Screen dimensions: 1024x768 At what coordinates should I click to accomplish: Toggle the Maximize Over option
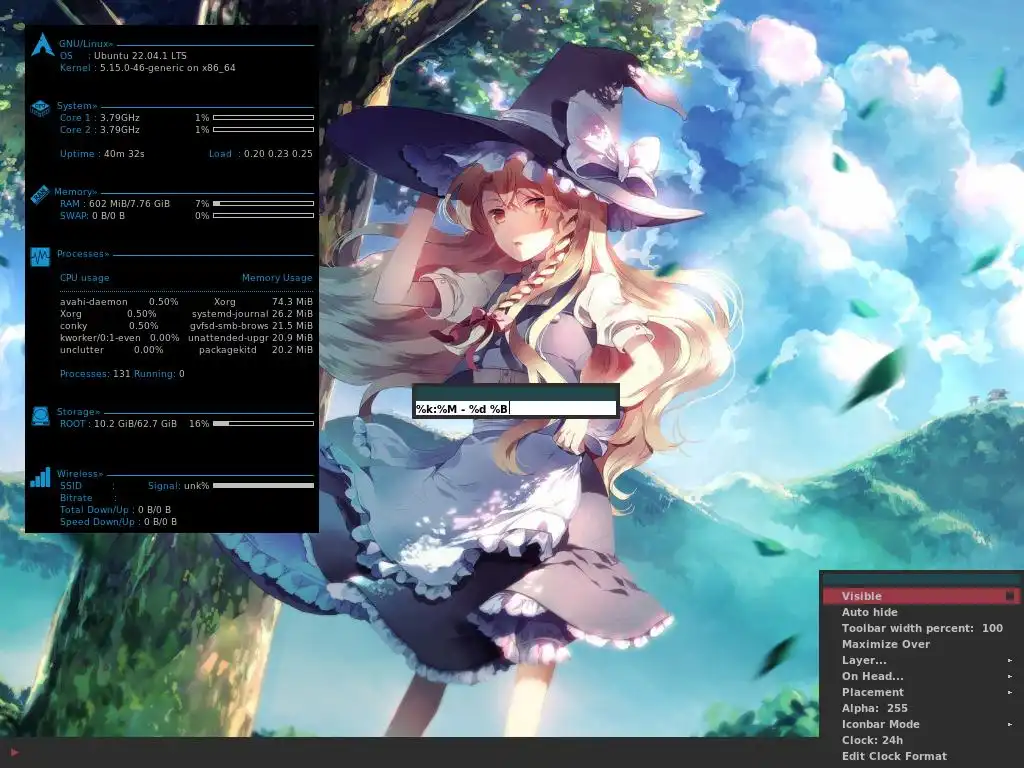(920, 644)
